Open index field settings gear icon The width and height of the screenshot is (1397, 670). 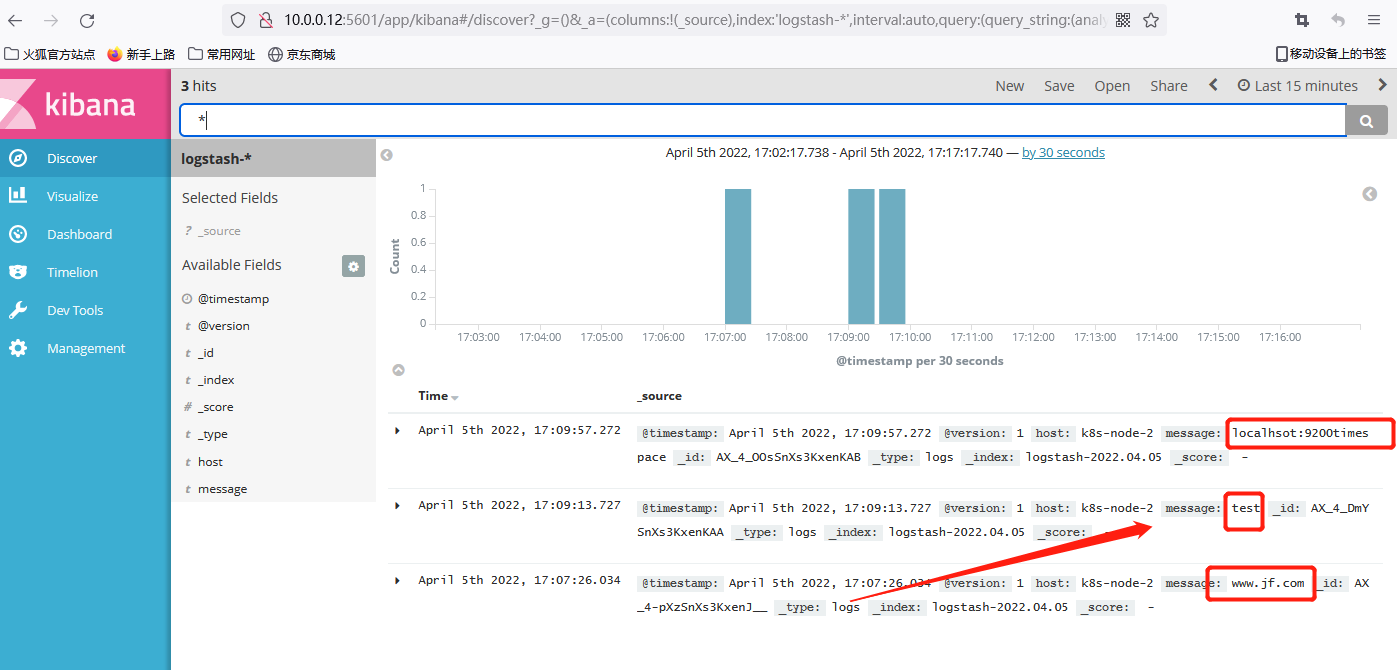(x=353, y=265)
